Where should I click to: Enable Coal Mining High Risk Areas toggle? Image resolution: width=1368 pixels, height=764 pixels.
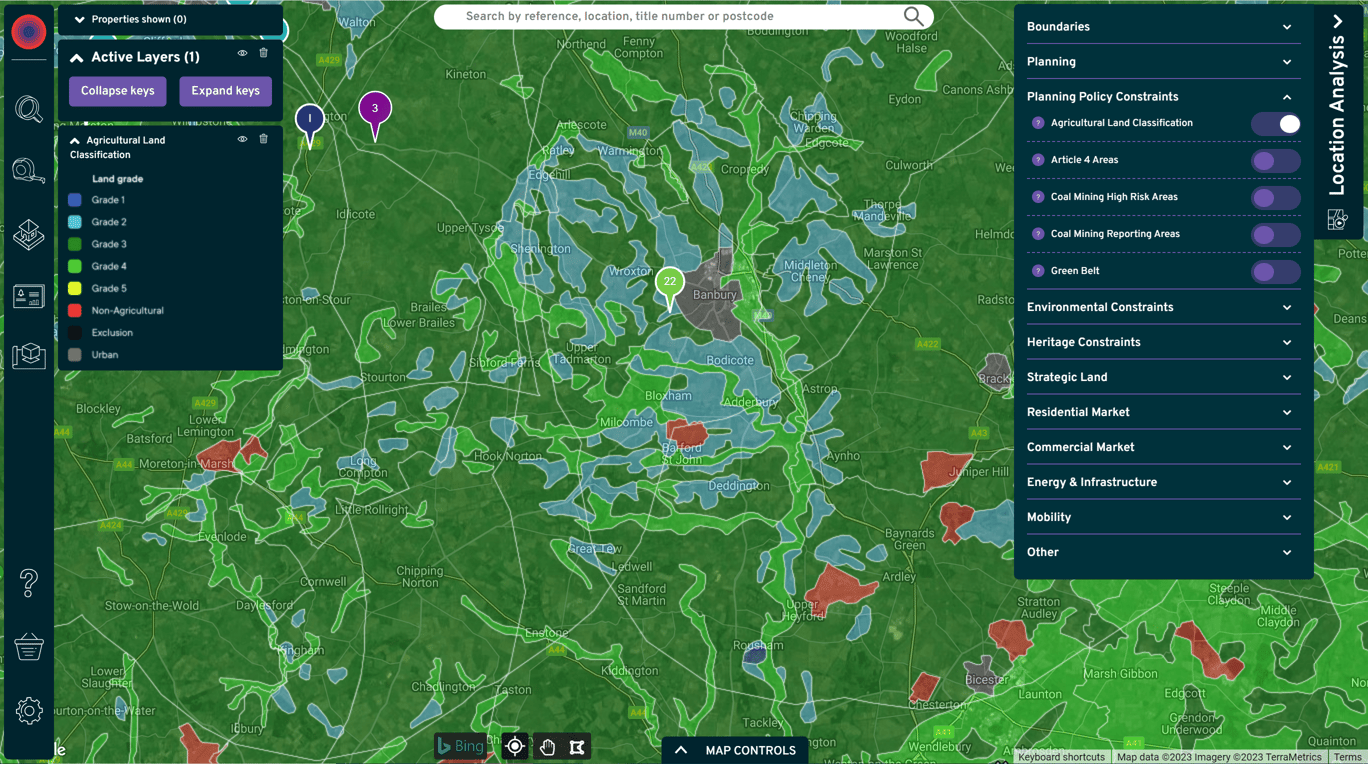(x=1276, y=198)
